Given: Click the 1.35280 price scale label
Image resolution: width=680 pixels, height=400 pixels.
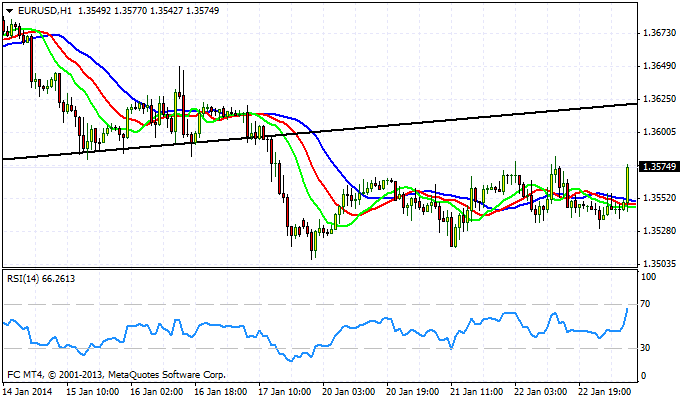Looking at the screenshot, I should tap(660, 230).
